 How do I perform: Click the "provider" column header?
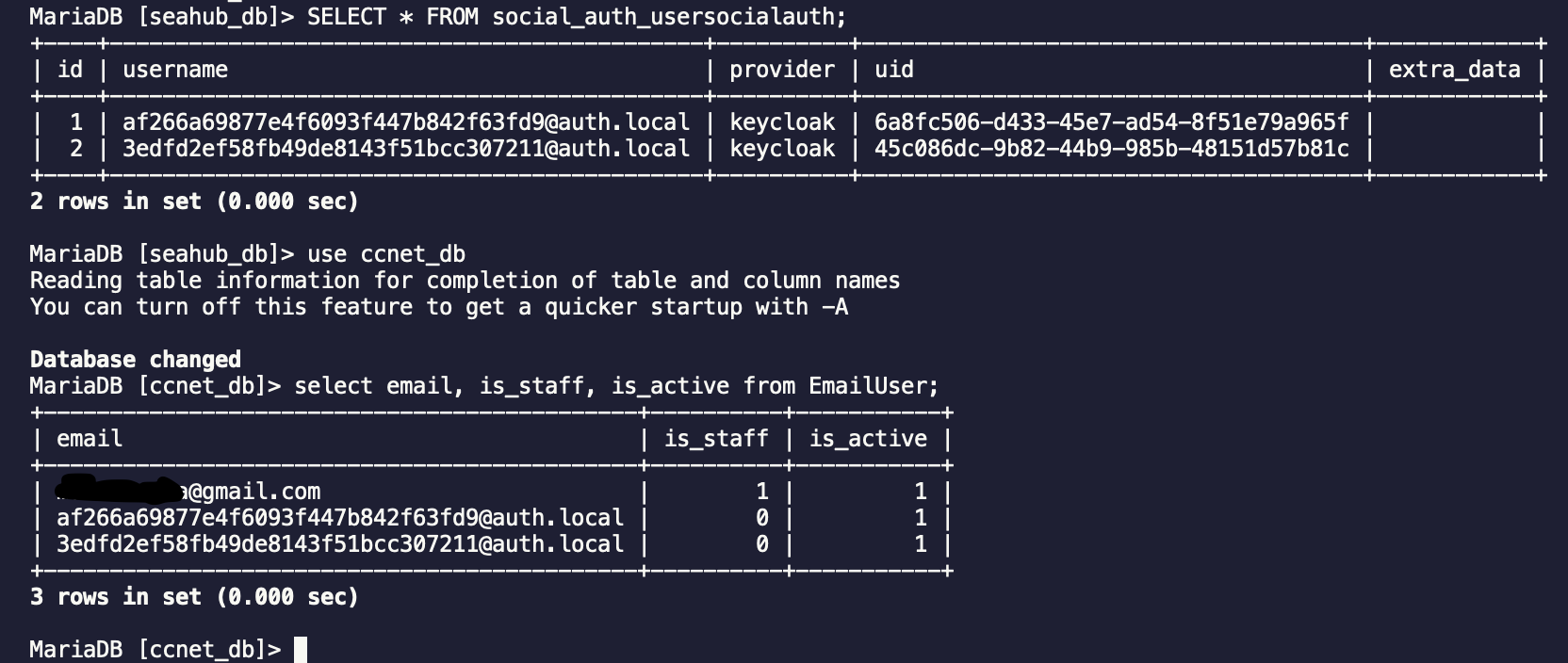coord(782,70)
